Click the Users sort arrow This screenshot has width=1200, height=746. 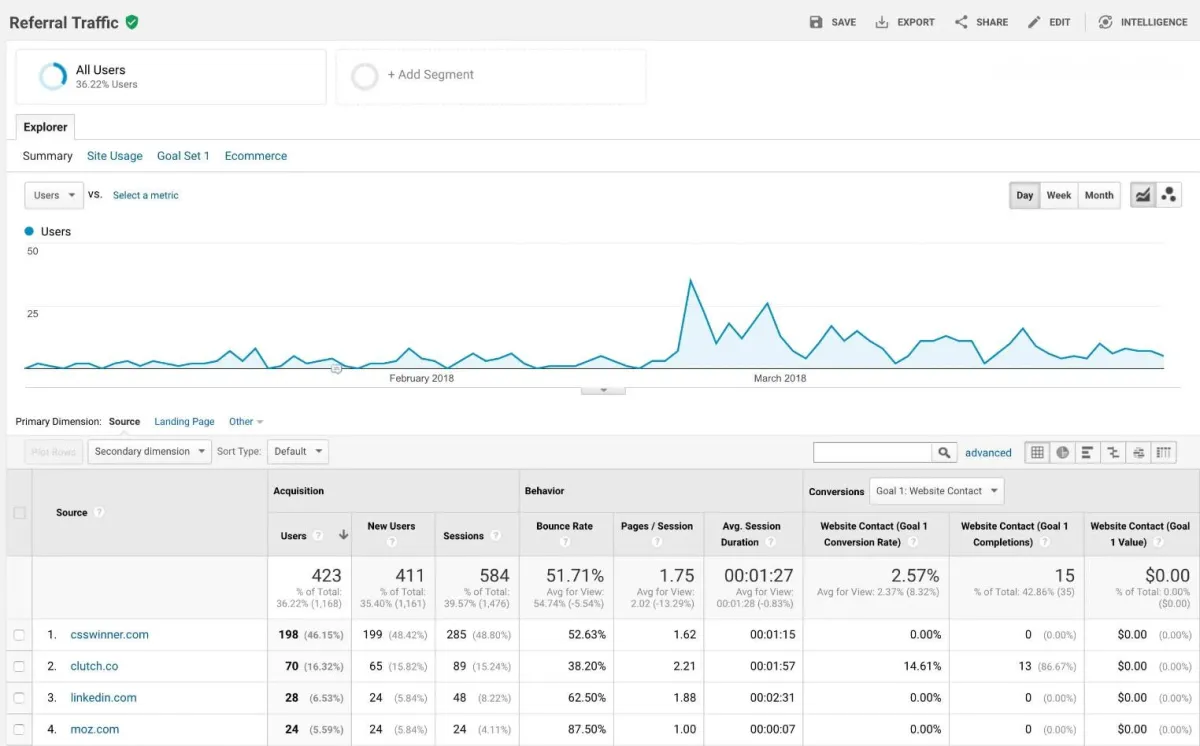click(x=343, y=535)
